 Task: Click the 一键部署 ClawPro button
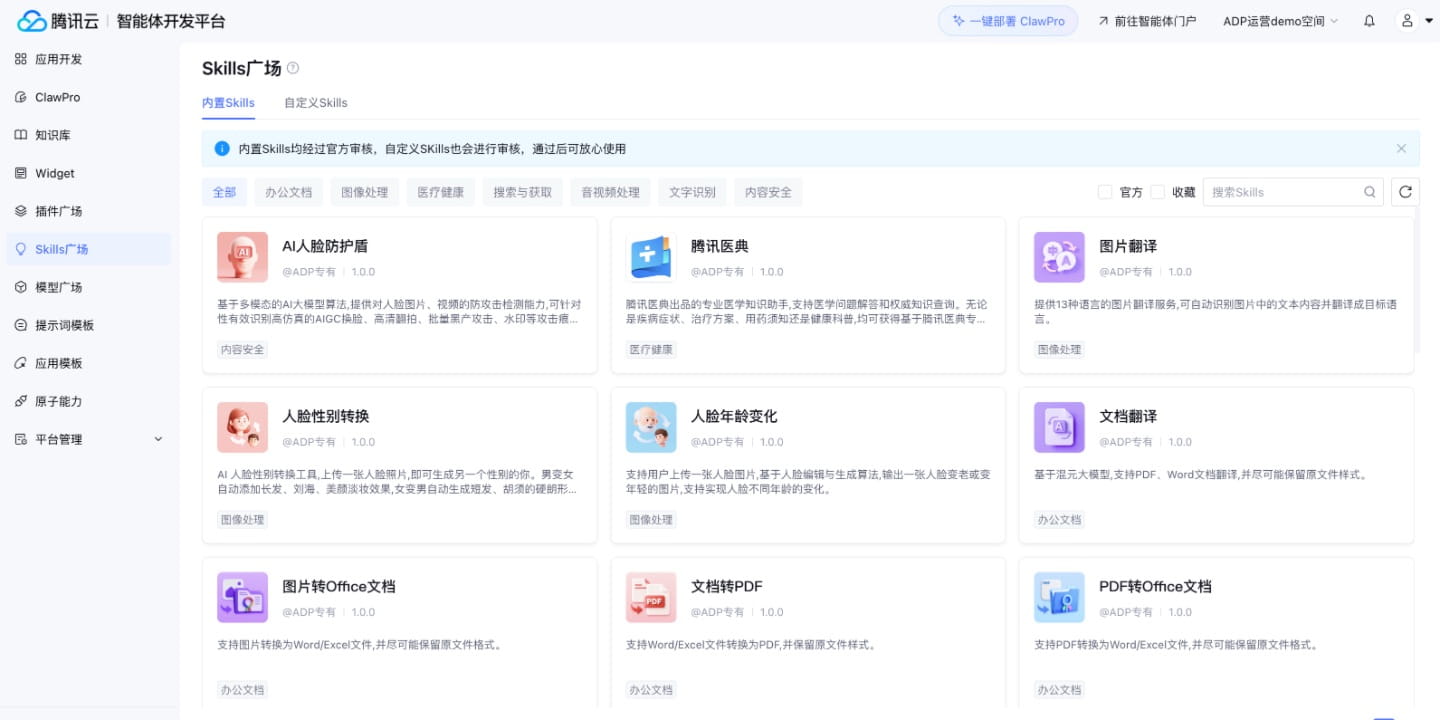1008,21
